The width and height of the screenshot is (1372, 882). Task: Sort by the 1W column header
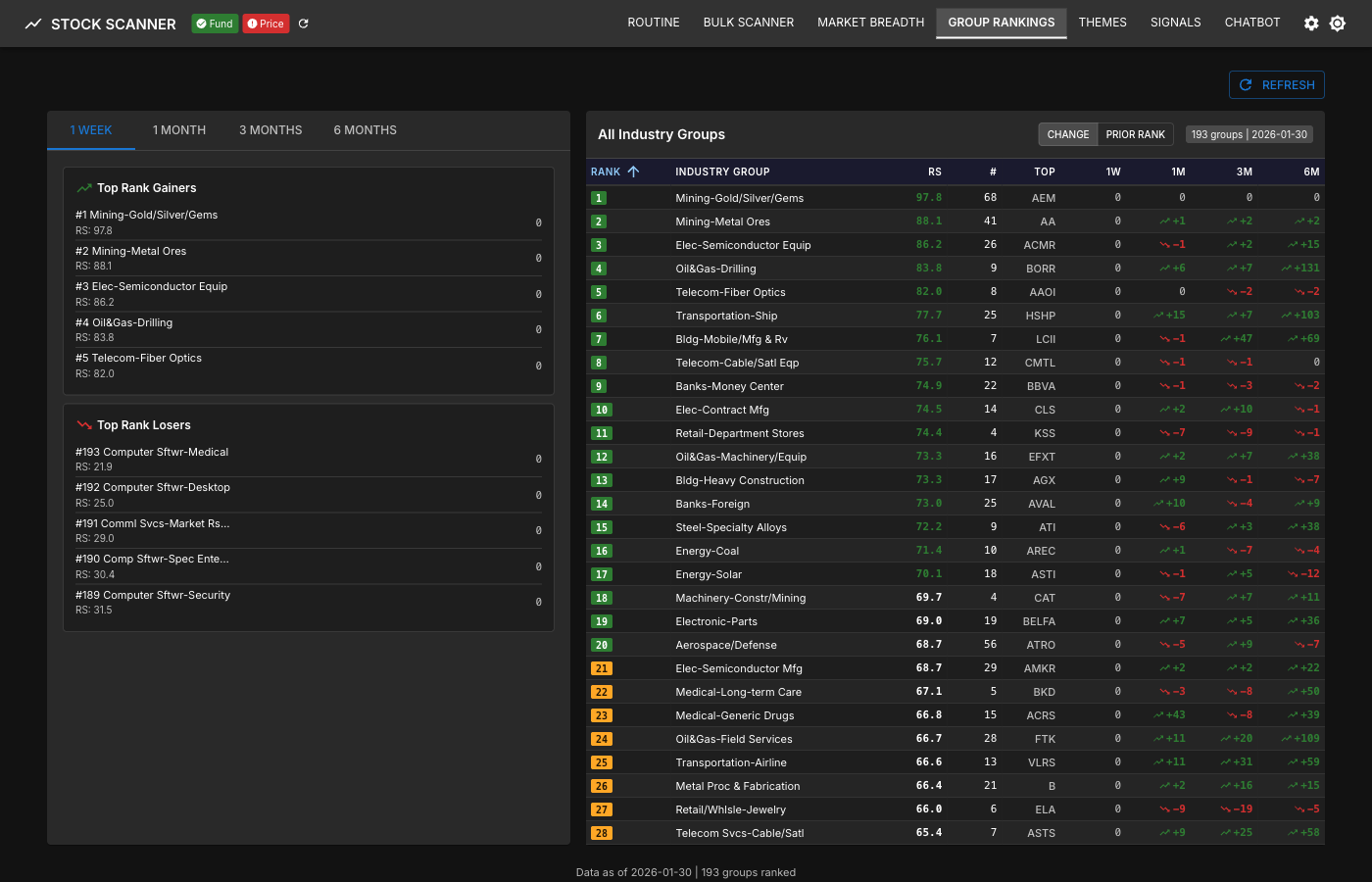pos(1113,171)
